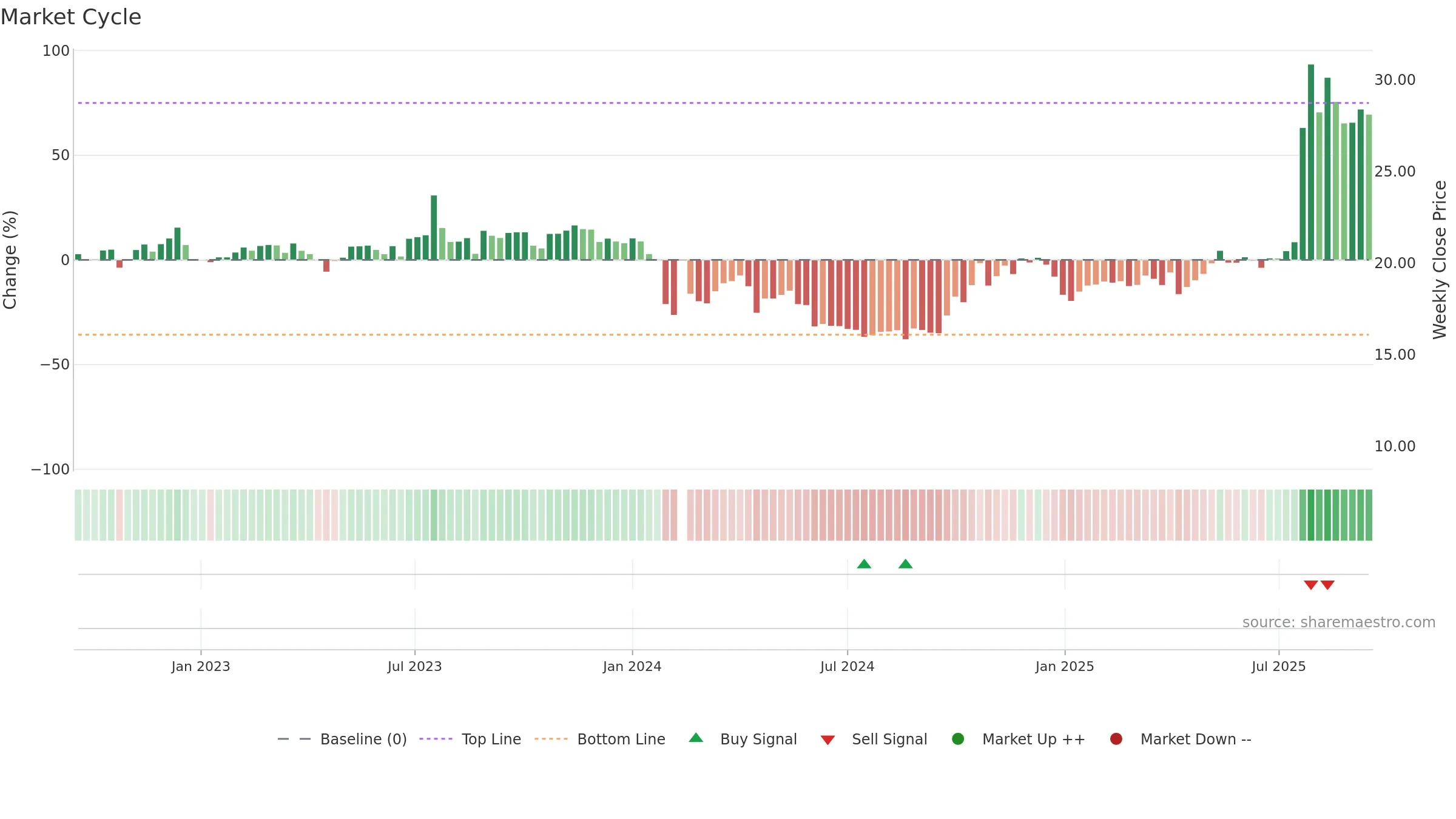Click the Weekly Close Price axis title

(x=1440, y=260)
